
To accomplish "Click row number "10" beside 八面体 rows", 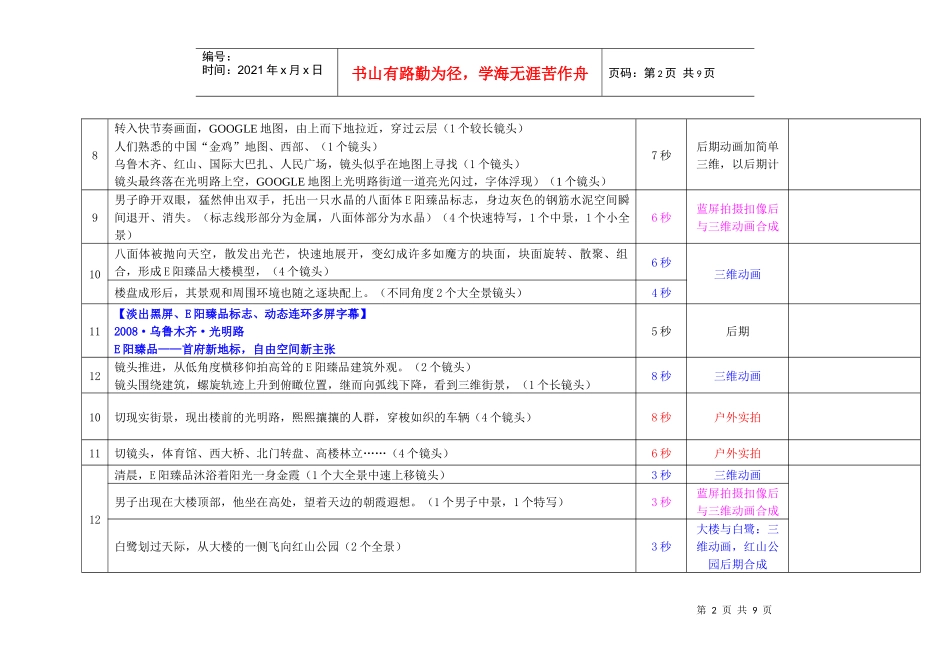I will [95, 274].
